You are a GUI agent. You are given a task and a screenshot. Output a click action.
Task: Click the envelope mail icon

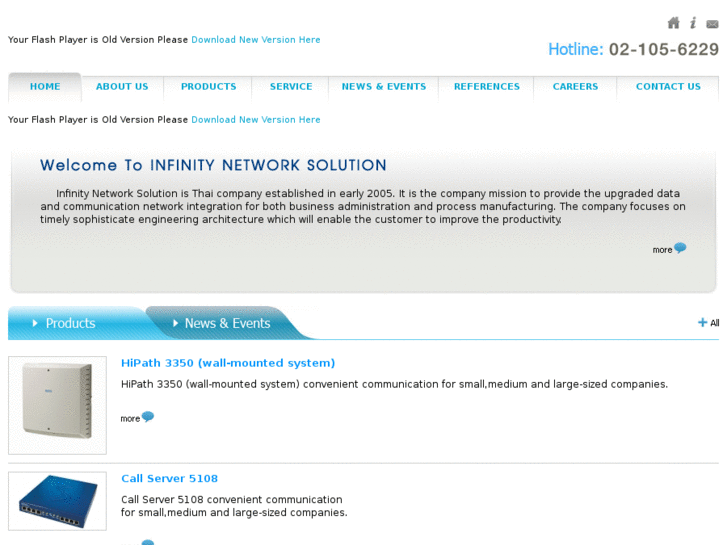pos(712,24)
